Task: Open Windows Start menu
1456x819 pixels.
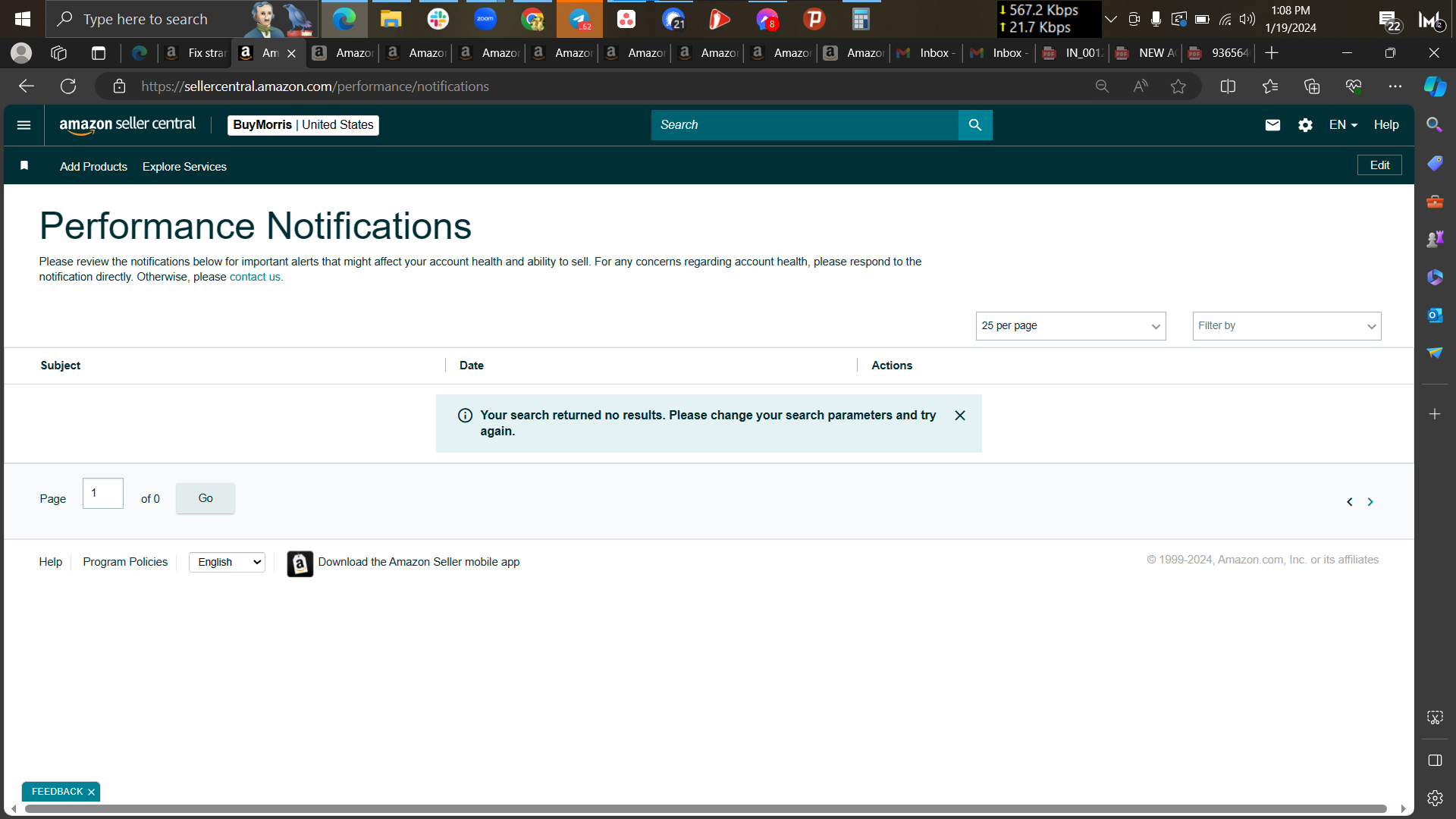Action: point(23,19)
